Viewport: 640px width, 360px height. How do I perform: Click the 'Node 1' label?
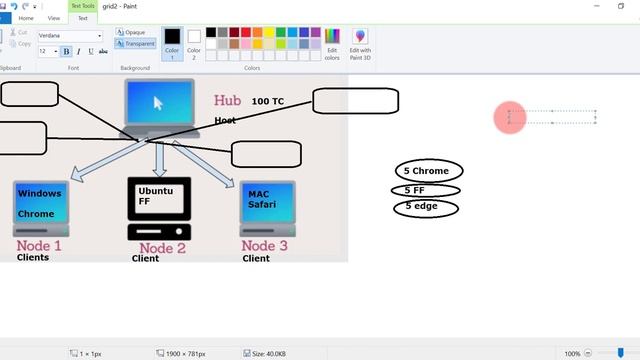(39, 246)
